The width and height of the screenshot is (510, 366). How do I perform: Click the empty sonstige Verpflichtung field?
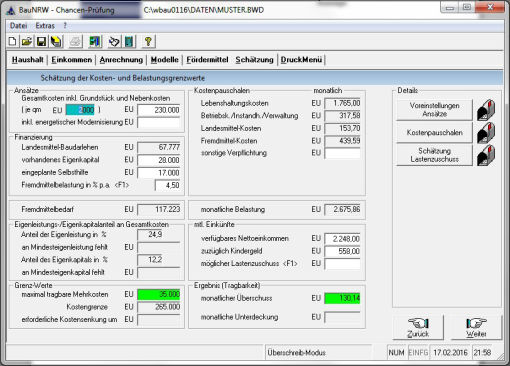[342, 153]
